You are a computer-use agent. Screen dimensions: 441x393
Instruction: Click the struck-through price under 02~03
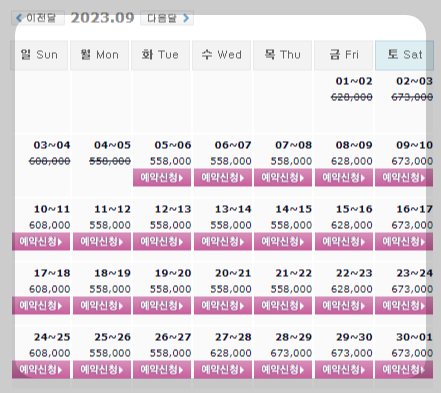click(x=412, y=97)
